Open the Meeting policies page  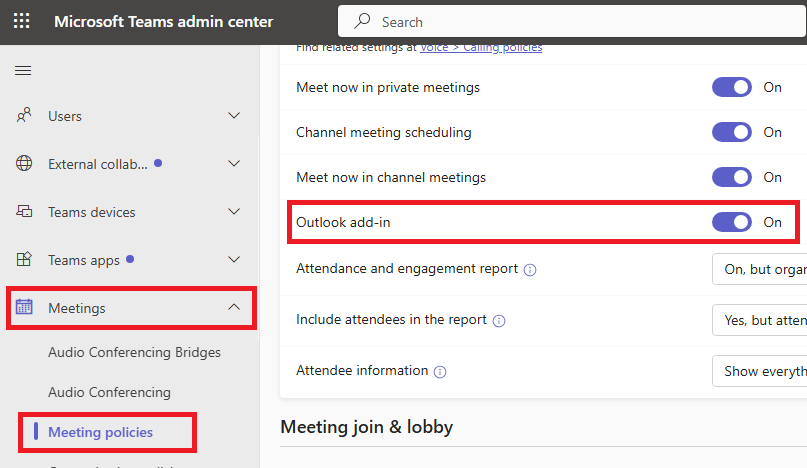[x=100, y=432]
